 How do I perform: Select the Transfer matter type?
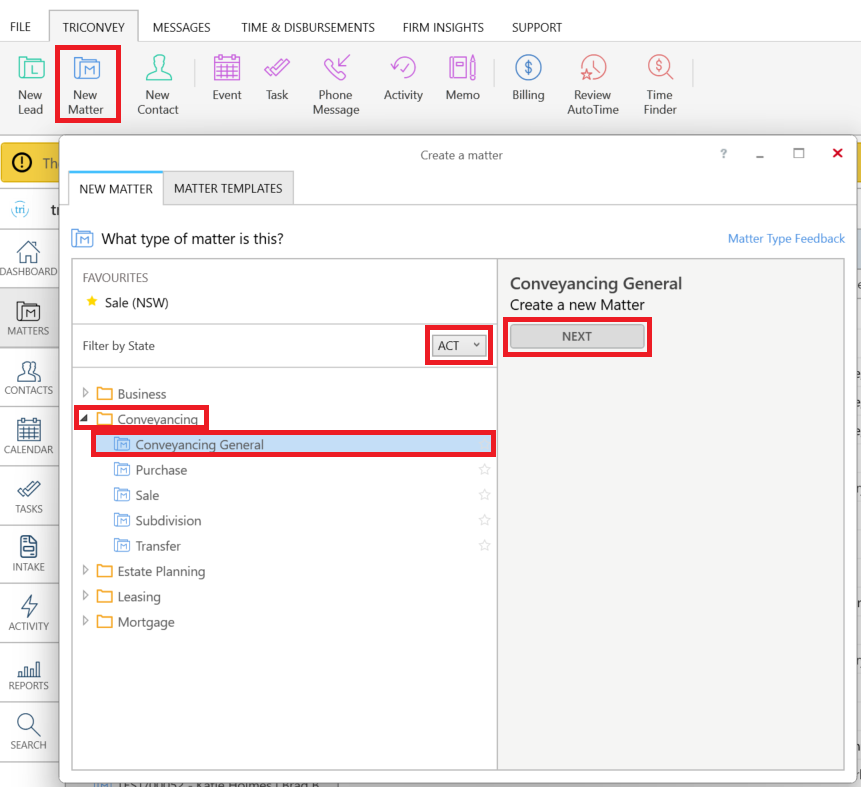tap(158, 546)
